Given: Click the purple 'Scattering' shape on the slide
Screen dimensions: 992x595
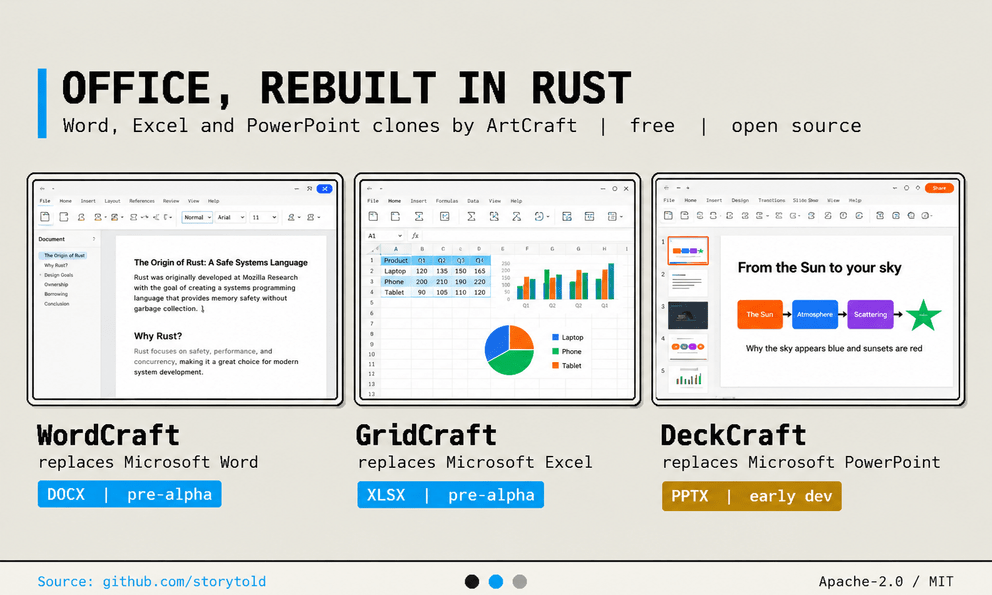Looking at the screenshot, I should point(871,315).
